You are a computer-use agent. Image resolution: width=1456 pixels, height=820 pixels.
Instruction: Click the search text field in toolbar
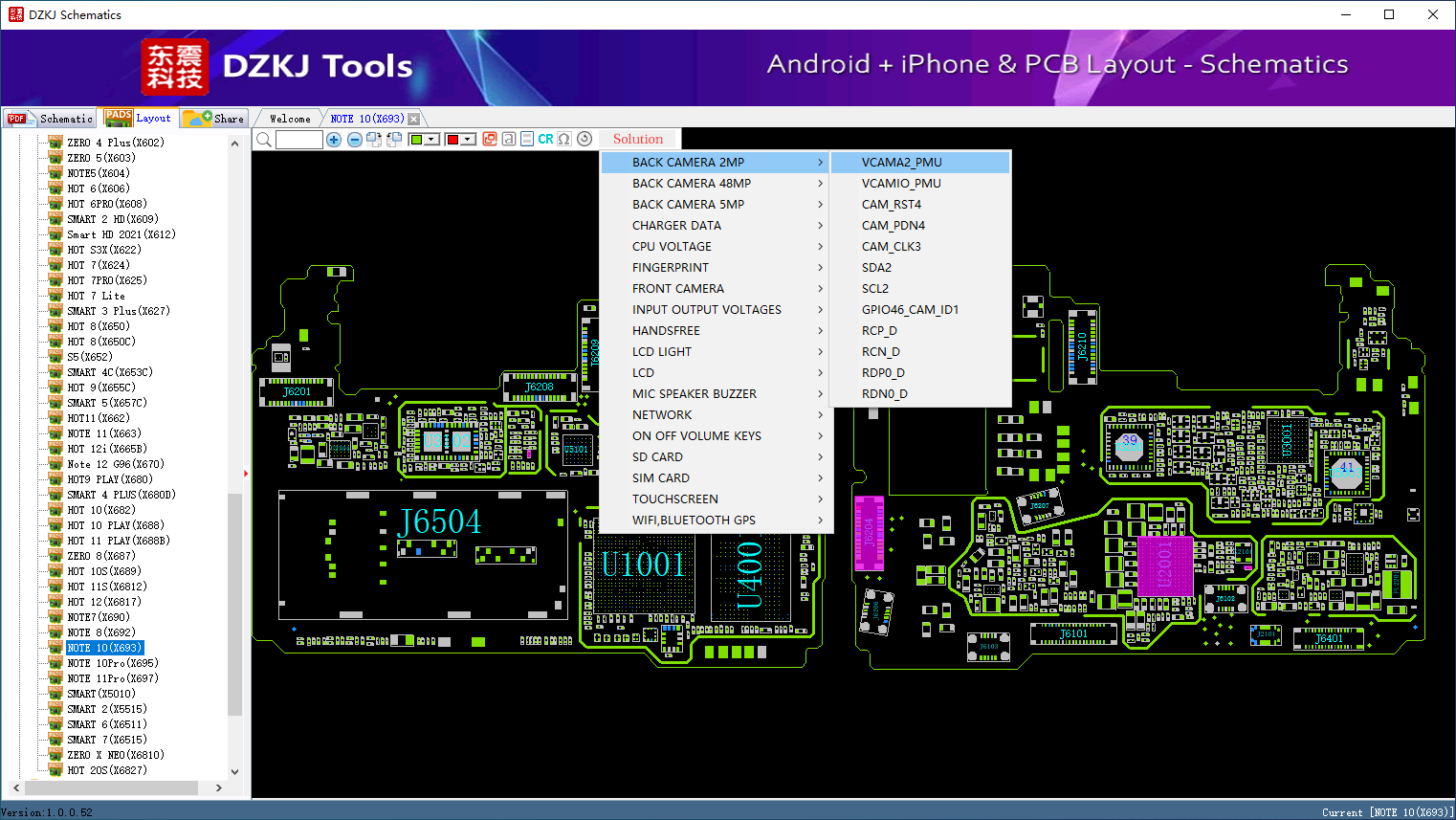(299, 140)
